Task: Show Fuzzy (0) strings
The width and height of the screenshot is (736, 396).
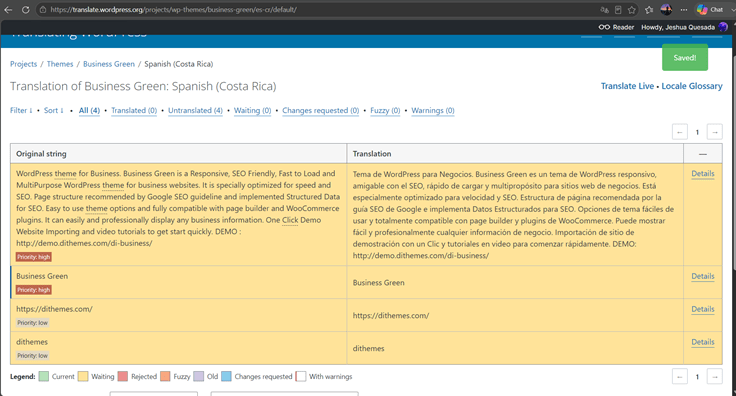Action: pos(385,110)
